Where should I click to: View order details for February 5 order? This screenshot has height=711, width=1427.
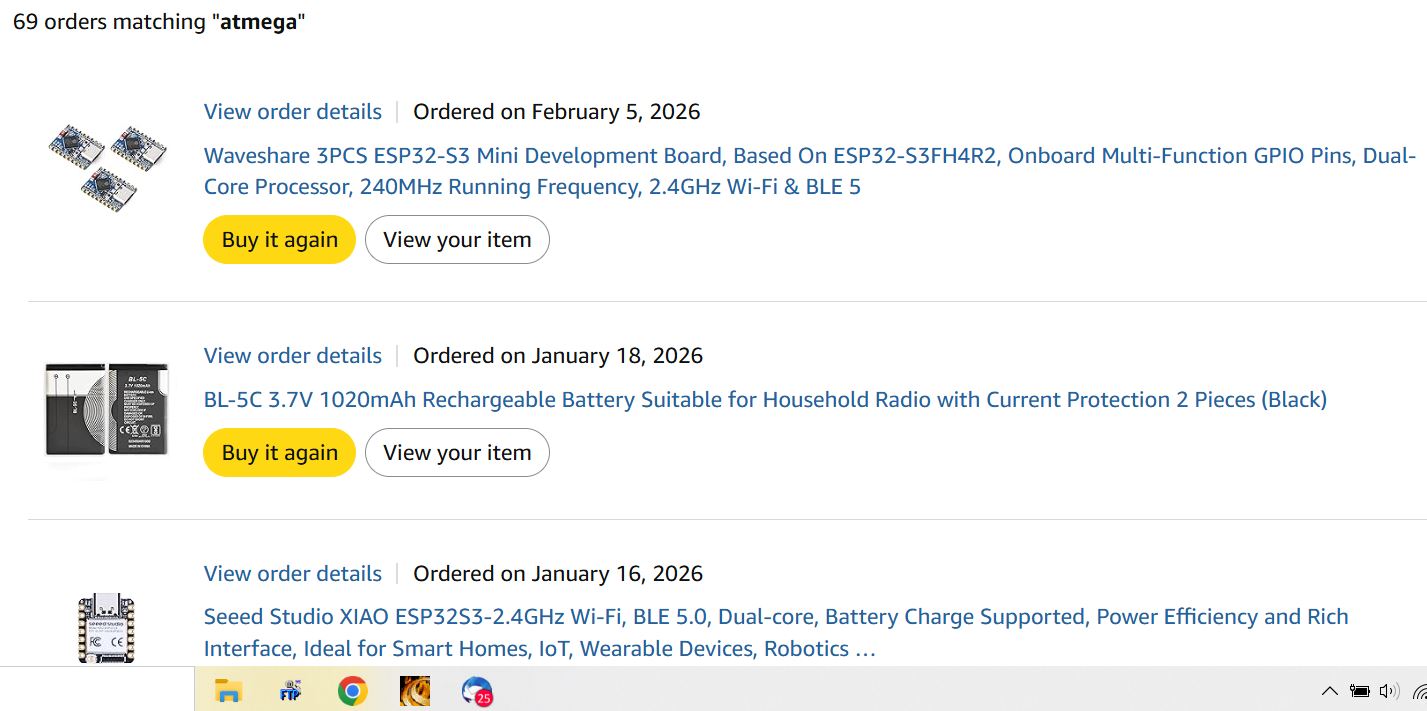(293, 111)
